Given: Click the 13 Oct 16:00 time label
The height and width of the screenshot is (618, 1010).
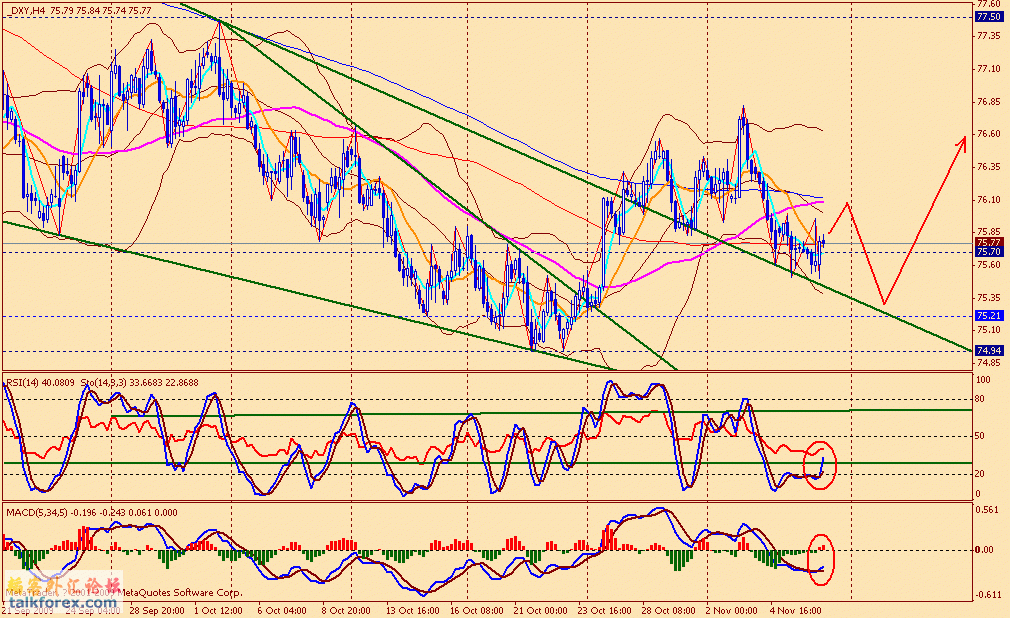Looking at the screenshot, I should pos(413,610).
